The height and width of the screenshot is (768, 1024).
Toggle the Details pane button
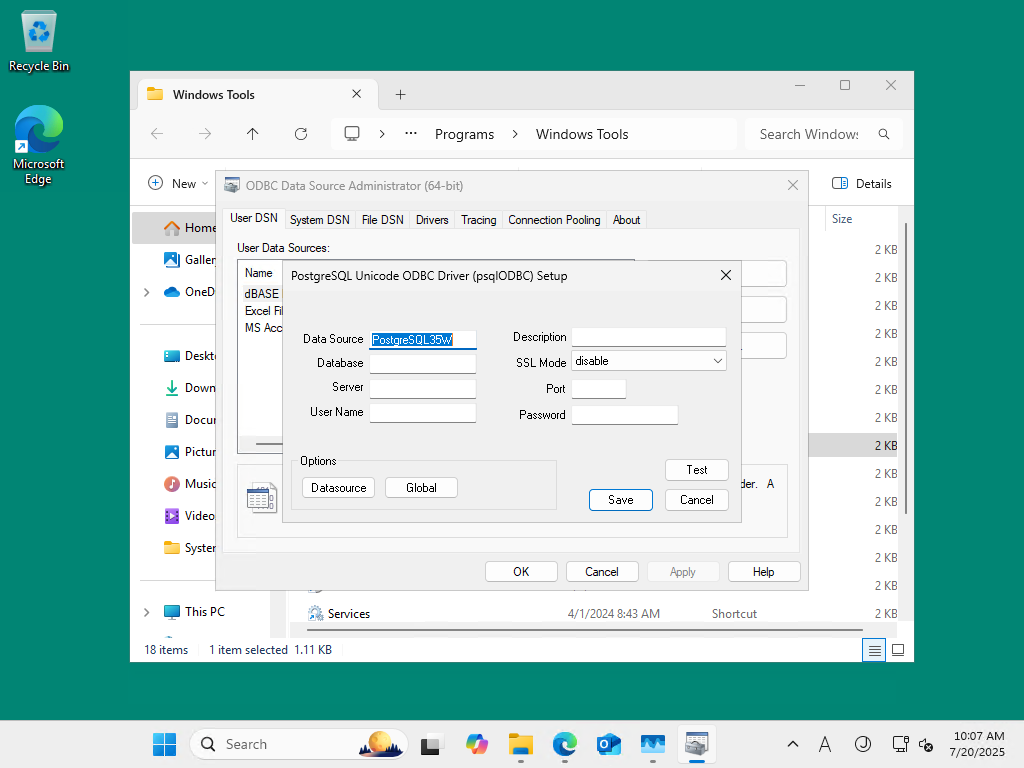click(x=861, y=184)
